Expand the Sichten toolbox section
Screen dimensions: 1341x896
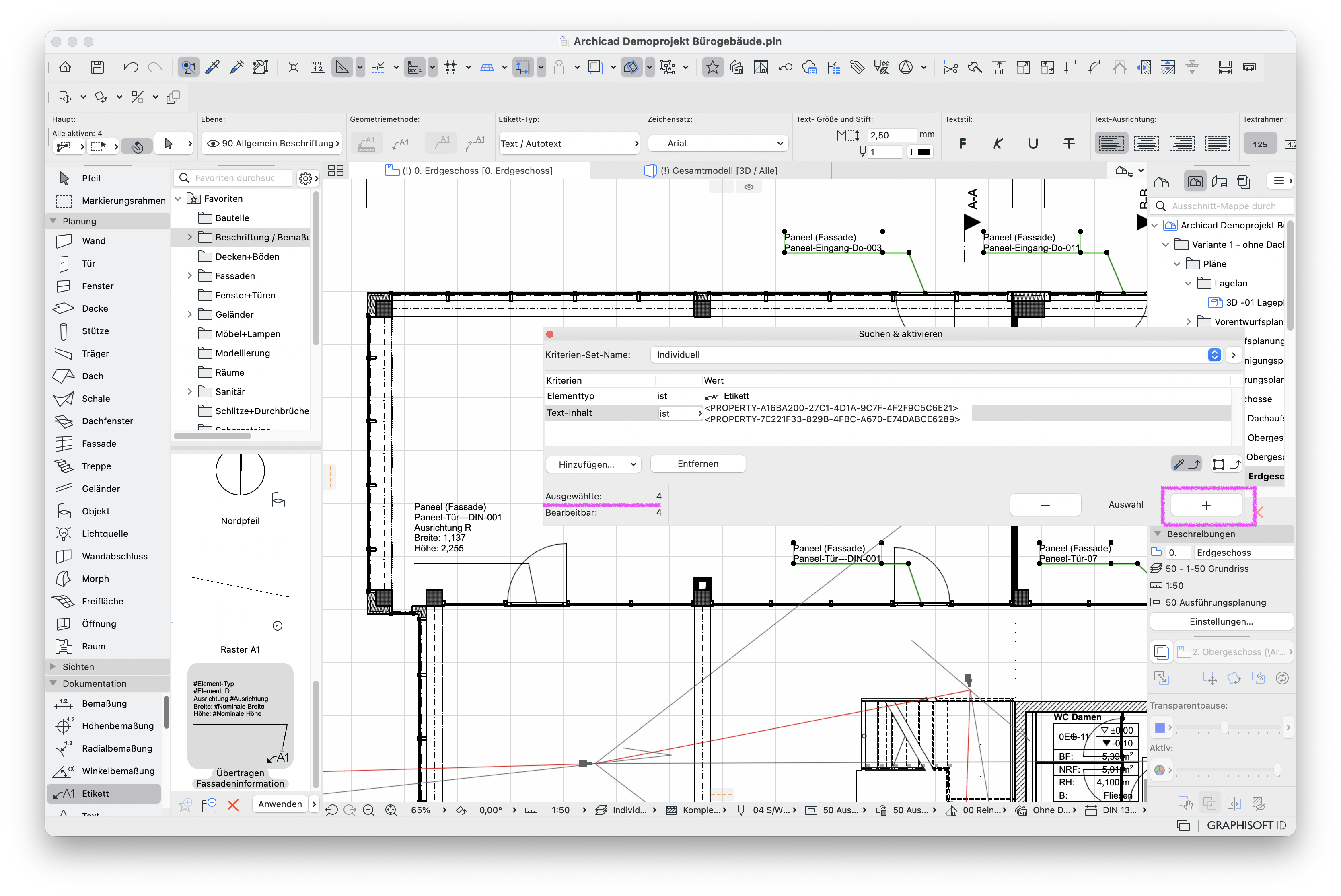tap(53, 667)
